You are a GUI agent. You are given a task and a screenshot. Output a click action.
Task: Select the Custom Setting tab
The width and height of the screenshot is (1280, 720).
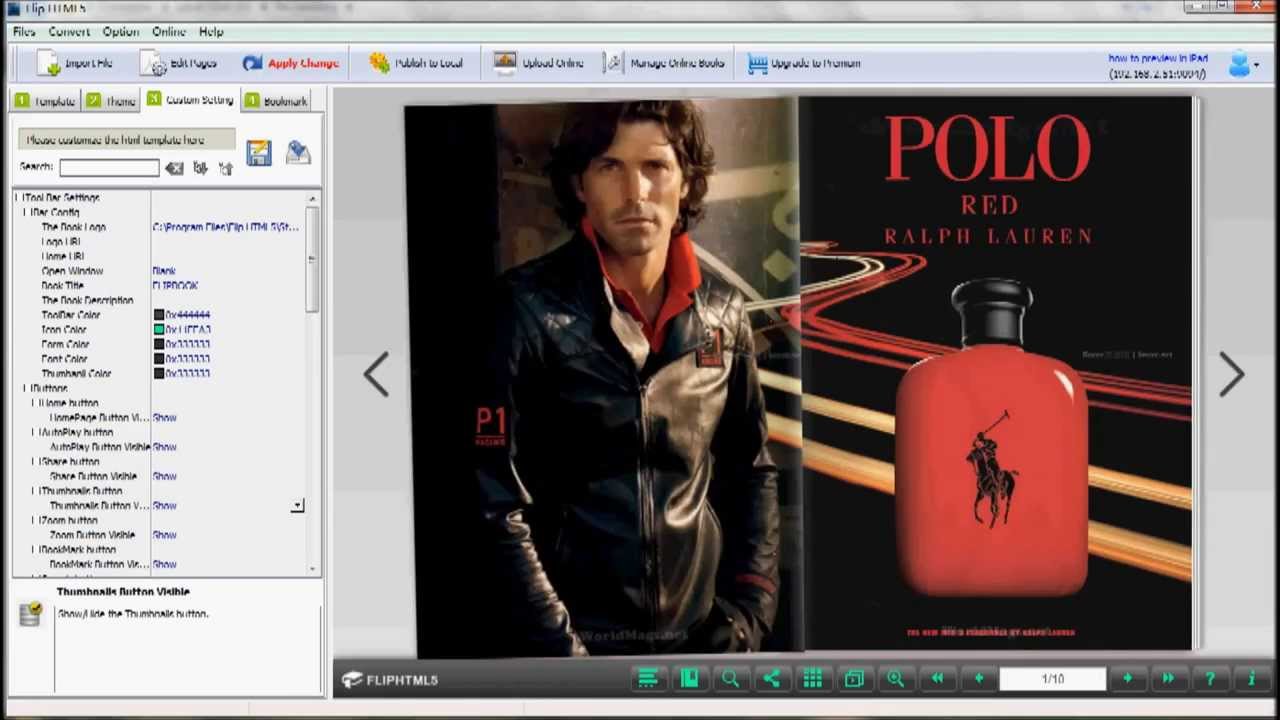coord(190,100)
